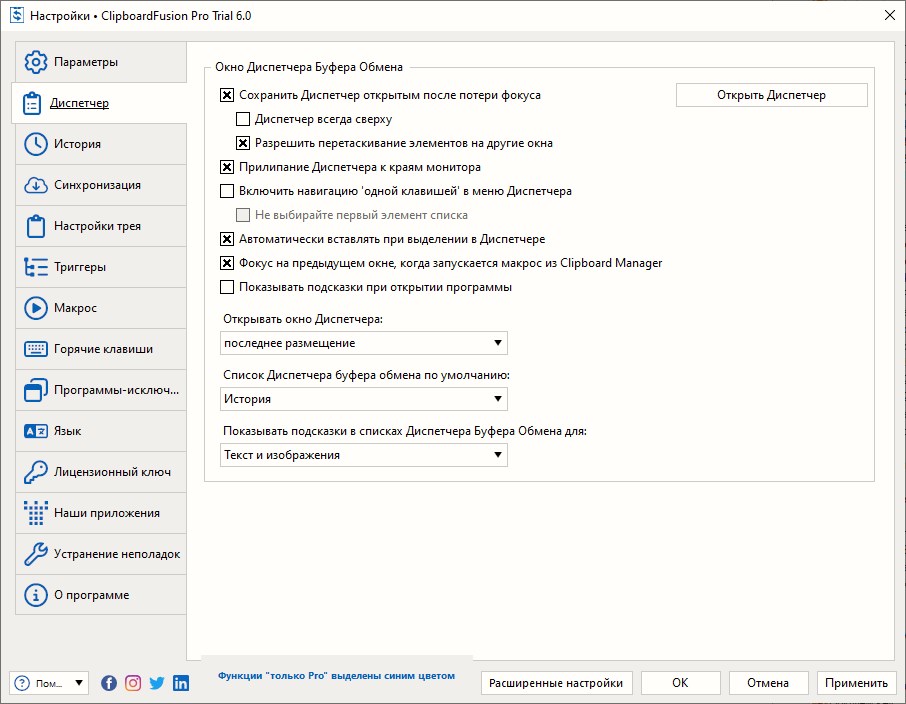This screenshot has width=906, height=704.
Task: Toggle Сохранить Диспетчер открытым после потери фокуса
Action: click(x=227, y=95)
